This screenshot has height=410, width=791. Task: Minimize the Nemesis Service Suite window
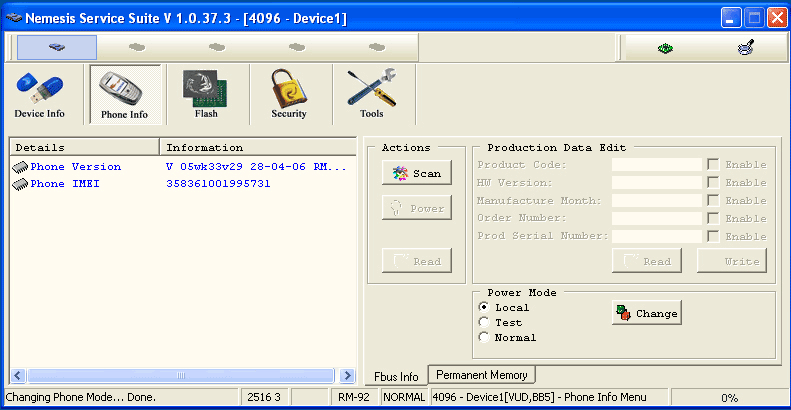click(x=730, y=19)
